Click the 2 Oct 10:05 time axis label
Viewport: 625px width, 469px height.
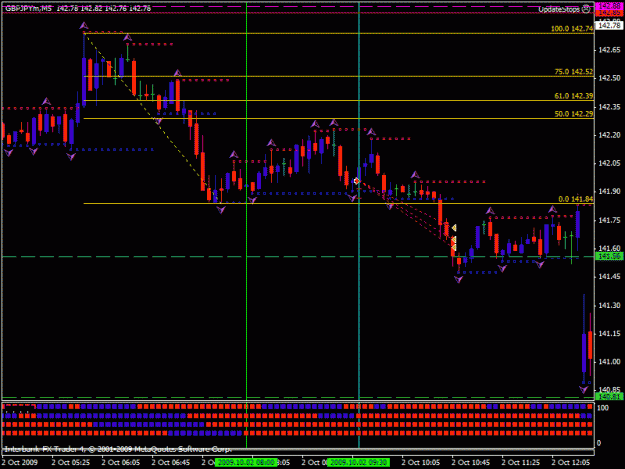[x=421, y=462]
